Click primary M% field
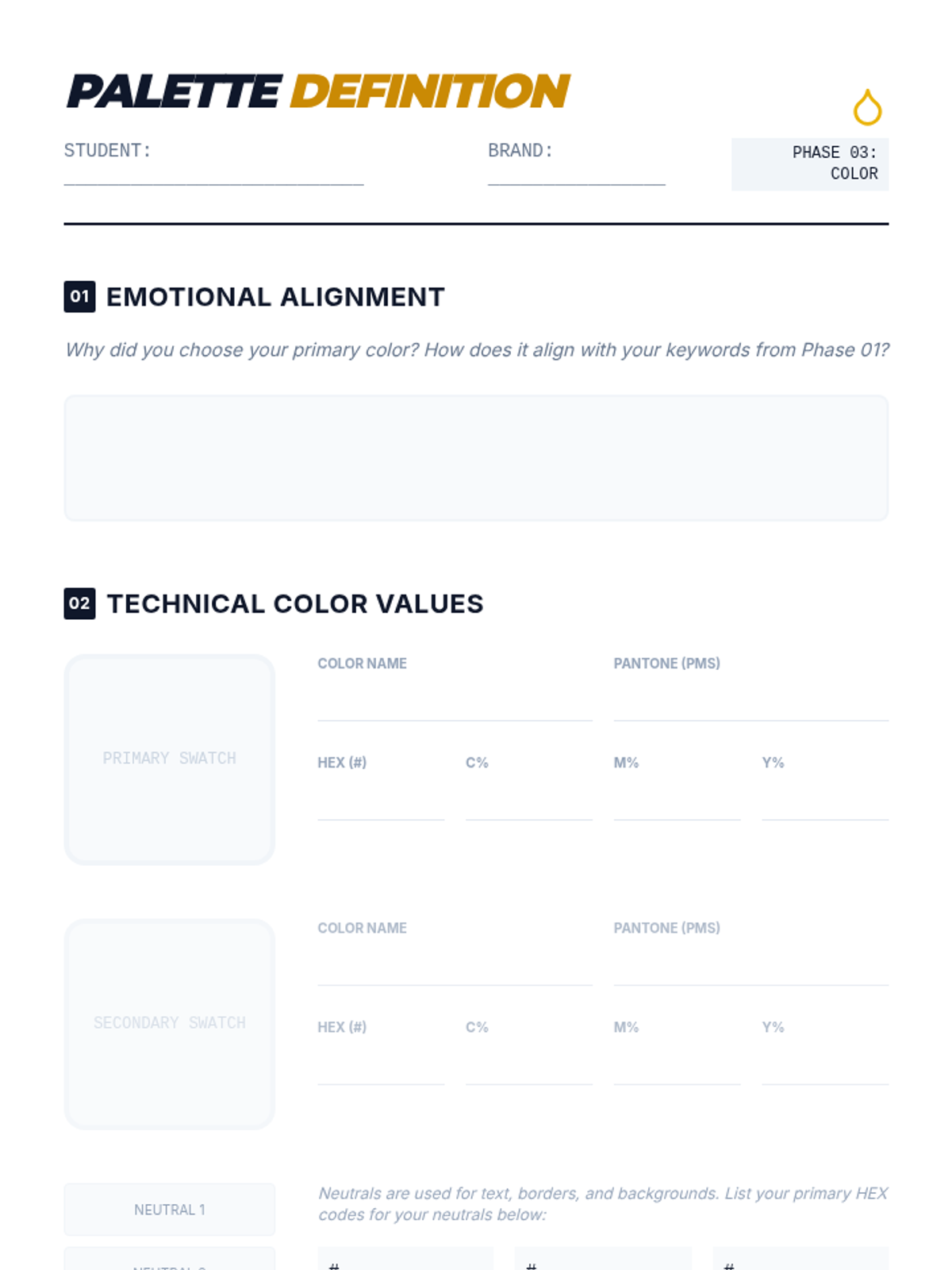The image size is (952, 1270). (x=677, y=801)
